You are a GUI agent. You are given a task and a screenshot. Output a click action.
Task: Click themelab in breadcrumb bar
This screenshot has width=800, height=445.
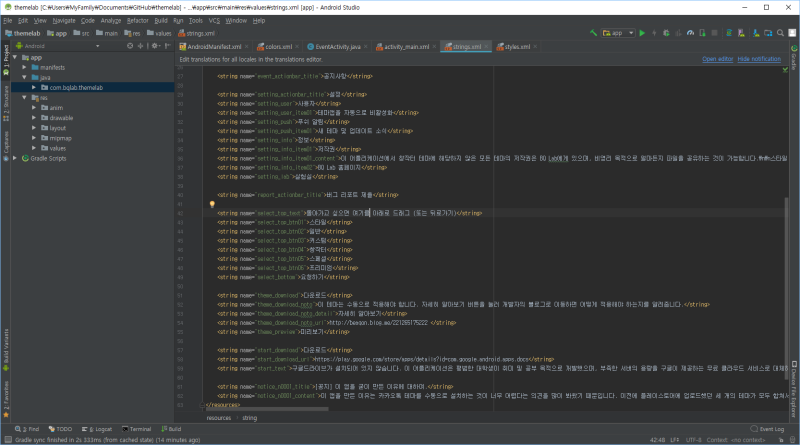pyautogui.click(x=22, y=33)
